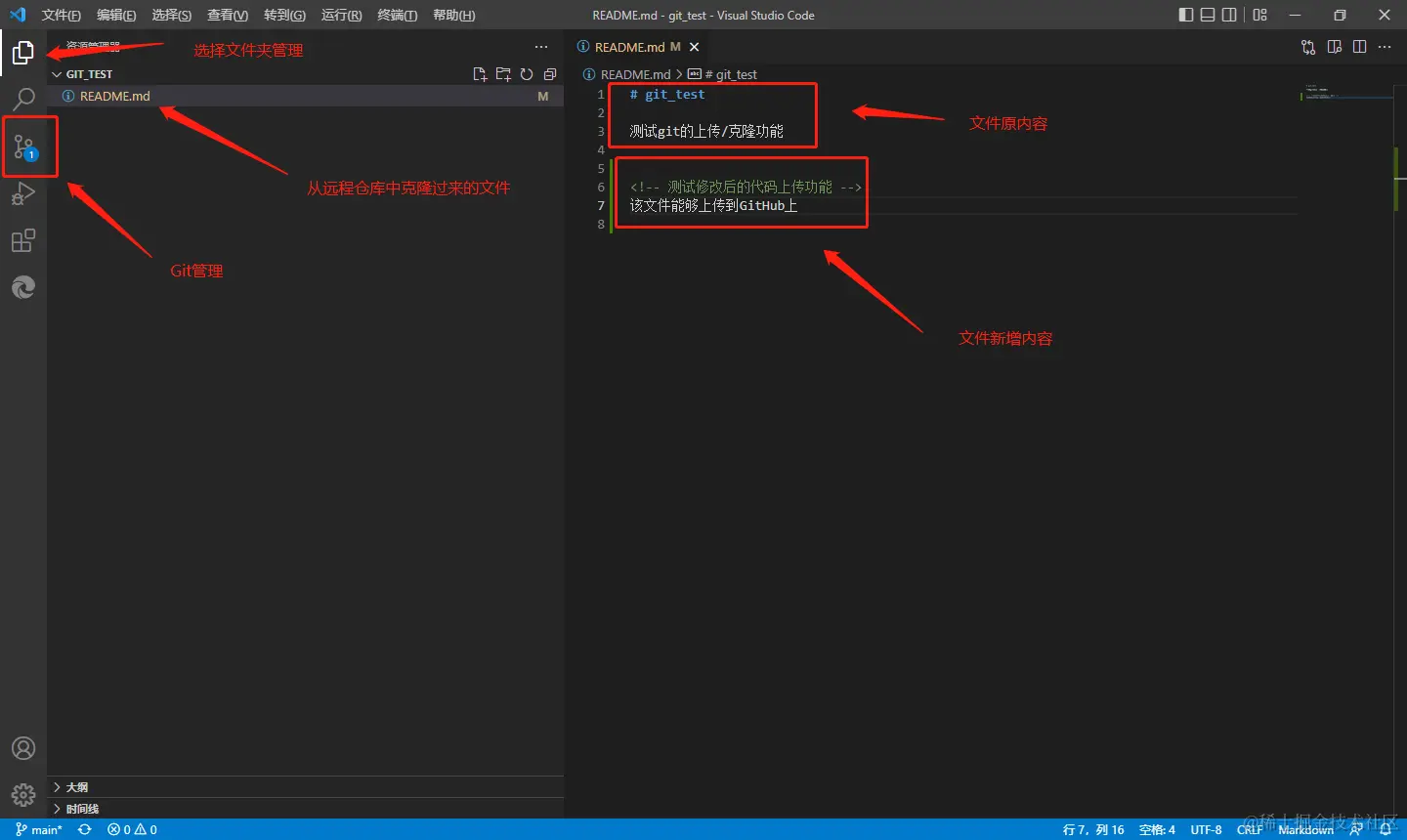Click line number 4 in the gutter
The image size is (1407, 840).
click(x=601, y=149)
